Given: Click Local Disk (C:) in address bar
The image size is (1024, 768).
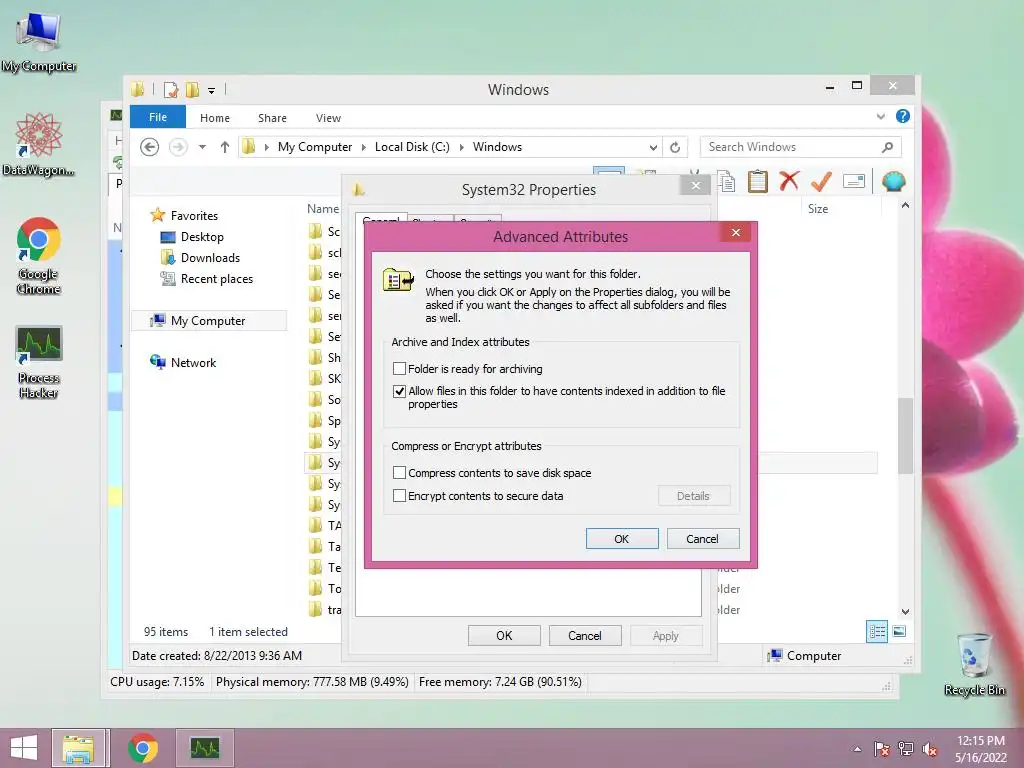Looking at the screenshot, I should [412, 147].
